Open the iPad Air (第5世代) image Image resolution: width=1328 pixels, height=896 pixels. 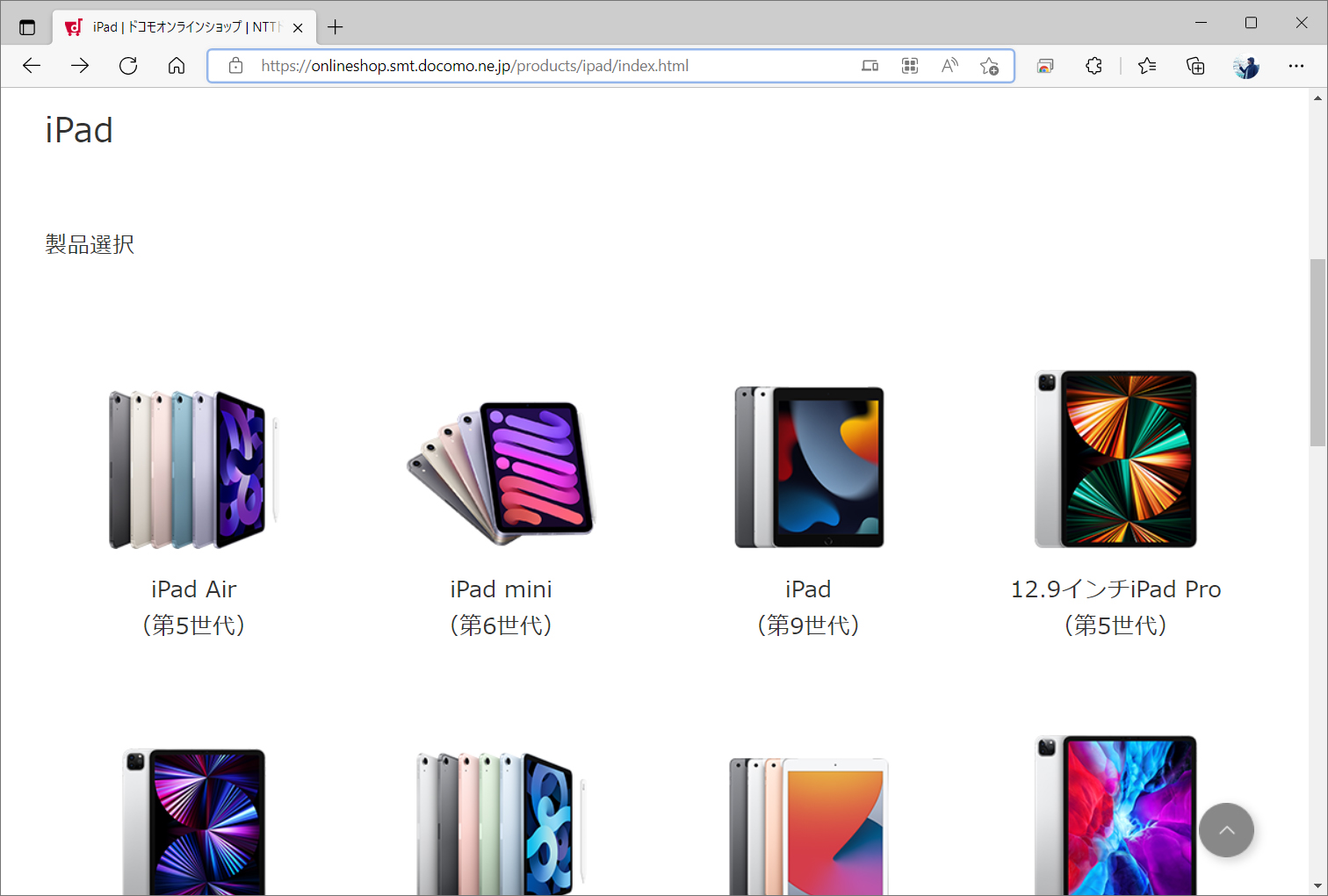click(193, 470)
